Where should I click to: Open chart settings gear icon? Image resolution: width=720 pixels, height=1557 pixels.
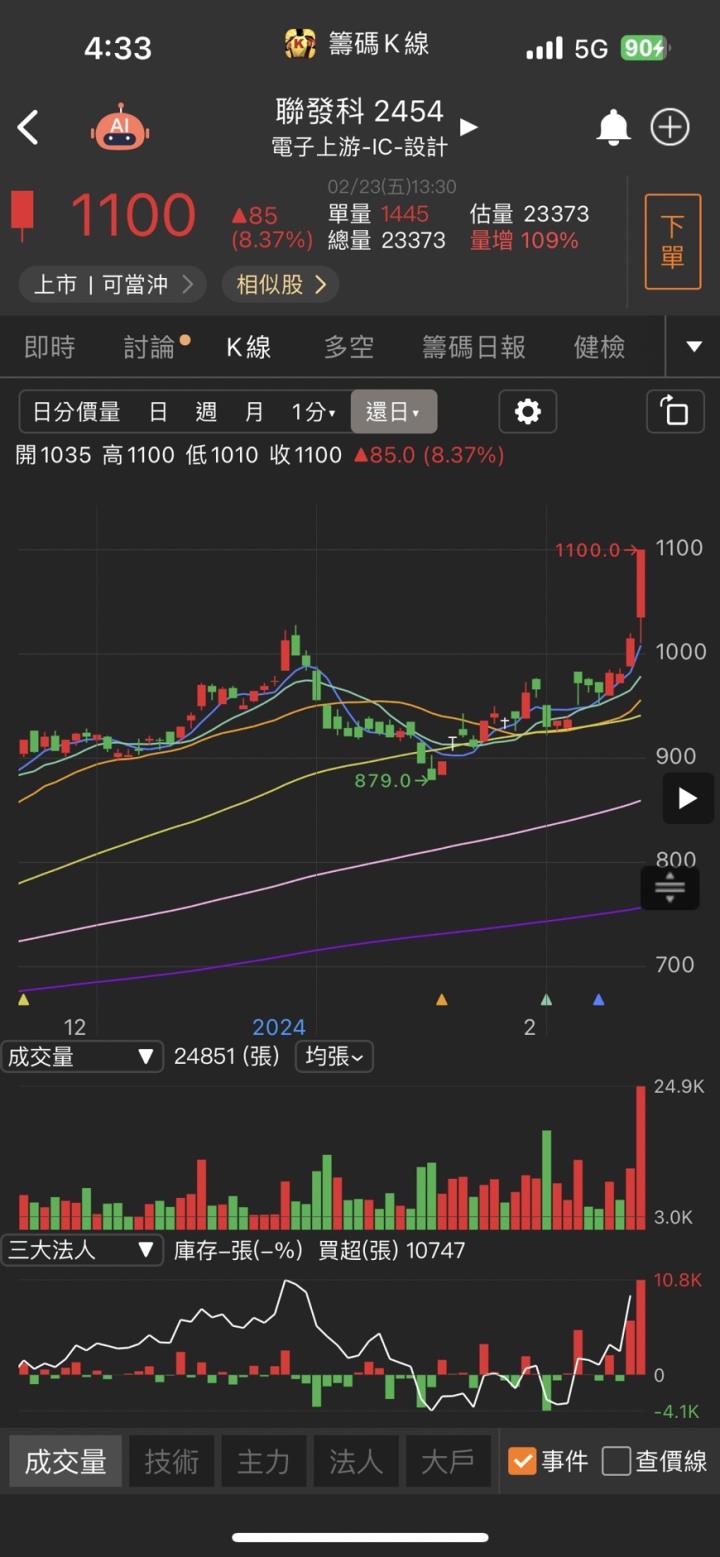click(527, 411)
